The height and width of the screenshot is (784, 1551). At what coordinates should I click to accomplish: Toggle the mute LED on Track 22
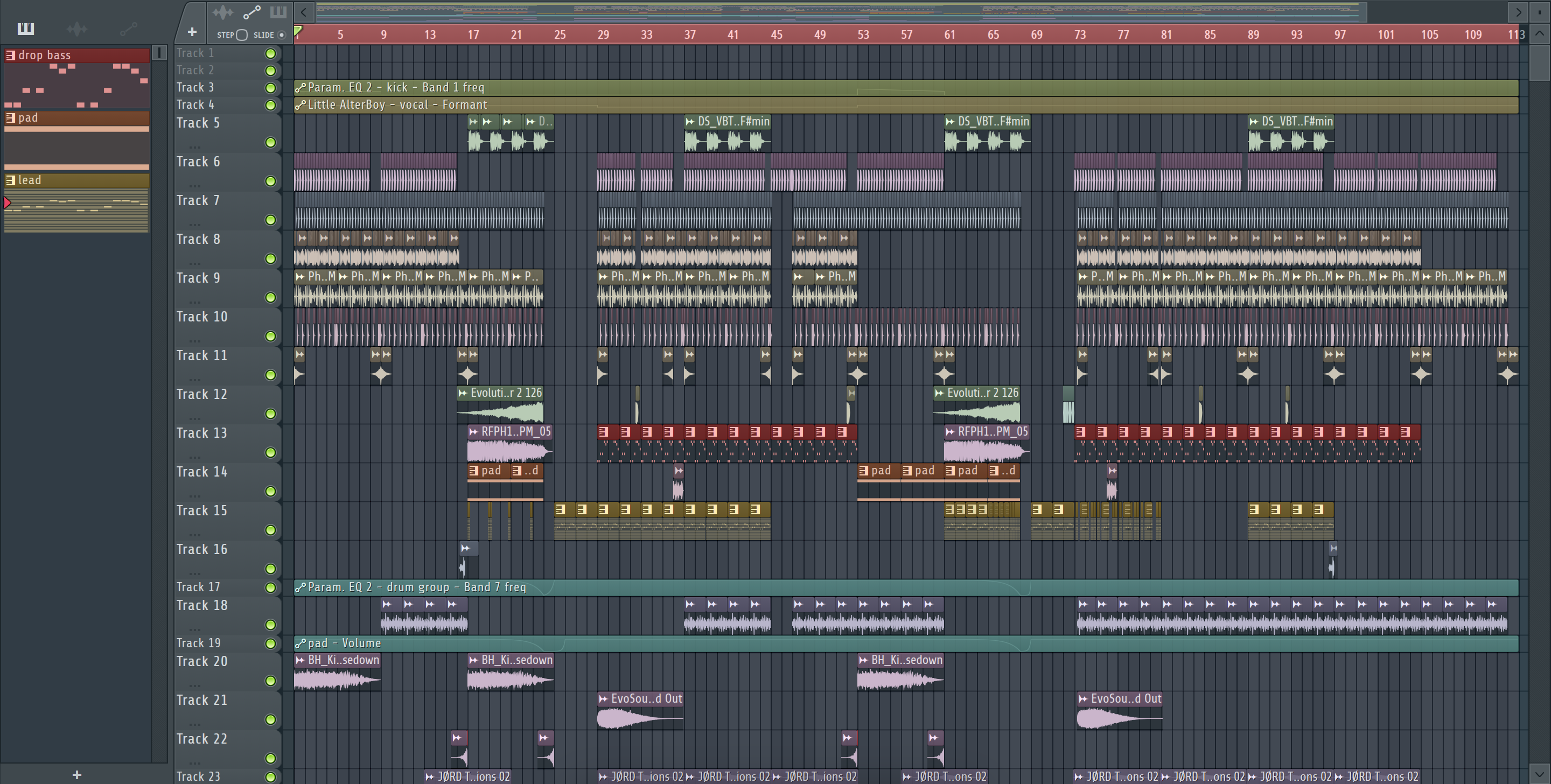pyautogui.click(x=271, y=759)
